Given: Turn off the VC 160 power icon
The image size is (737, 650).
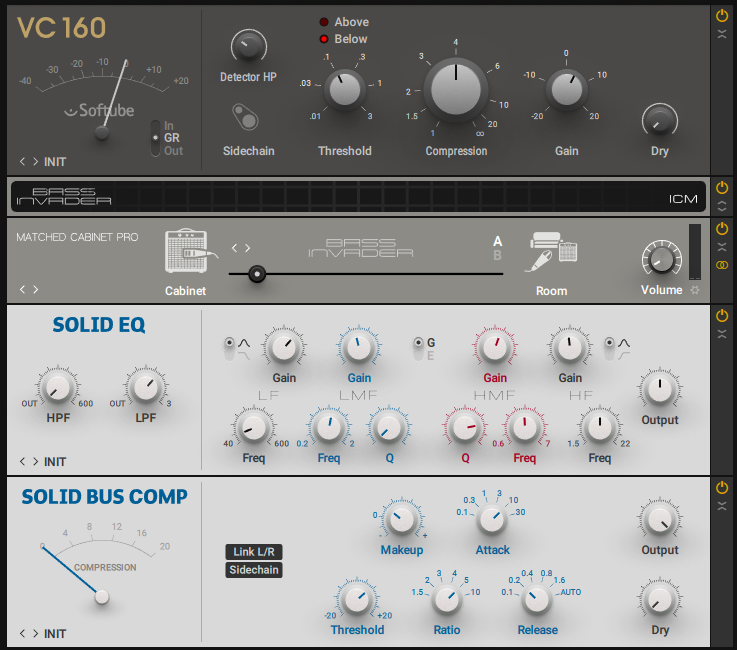Looking at the screenshot, I should click(722, 16).
